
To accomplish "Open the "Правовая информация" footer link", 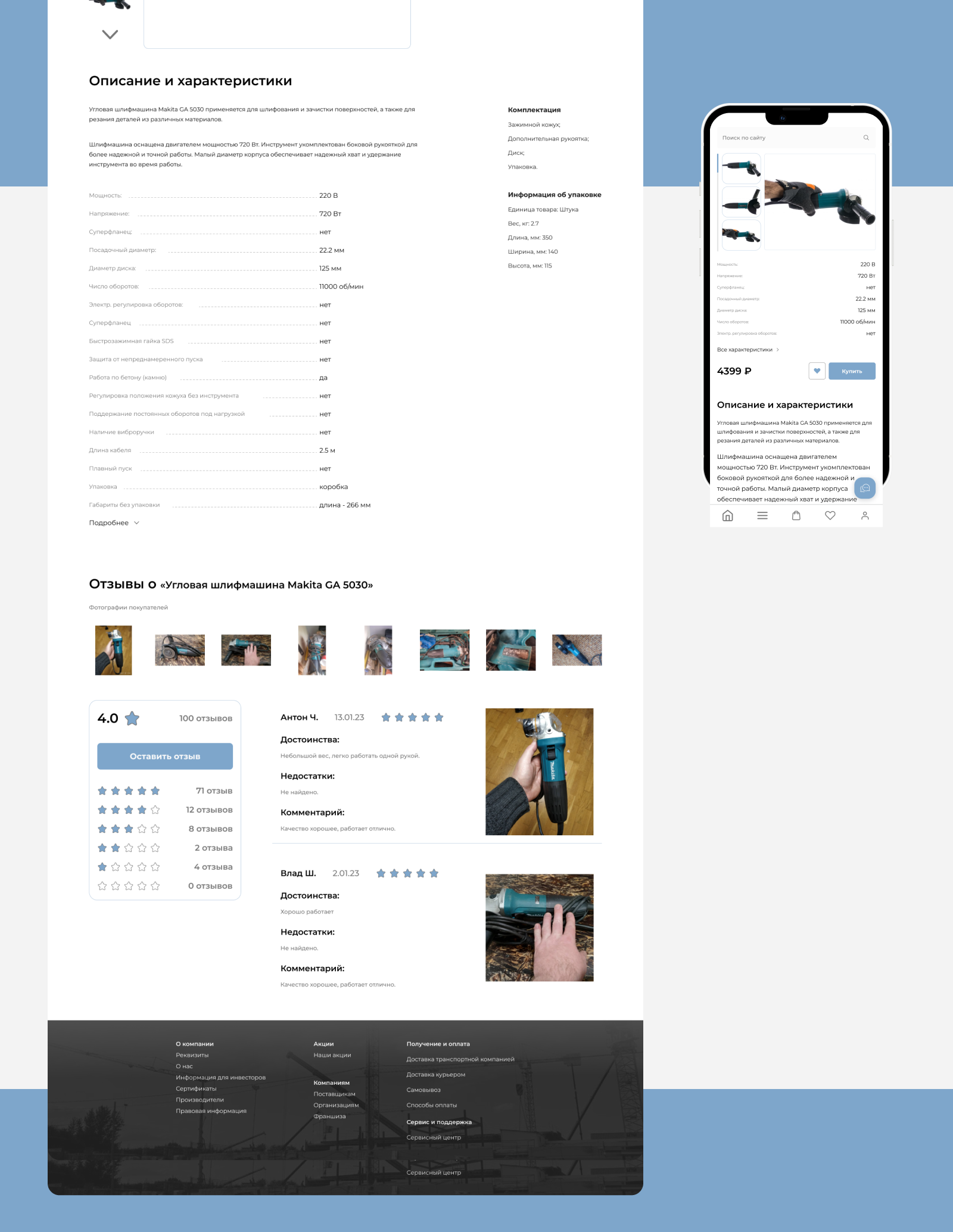I will [x=211, y=1110].
